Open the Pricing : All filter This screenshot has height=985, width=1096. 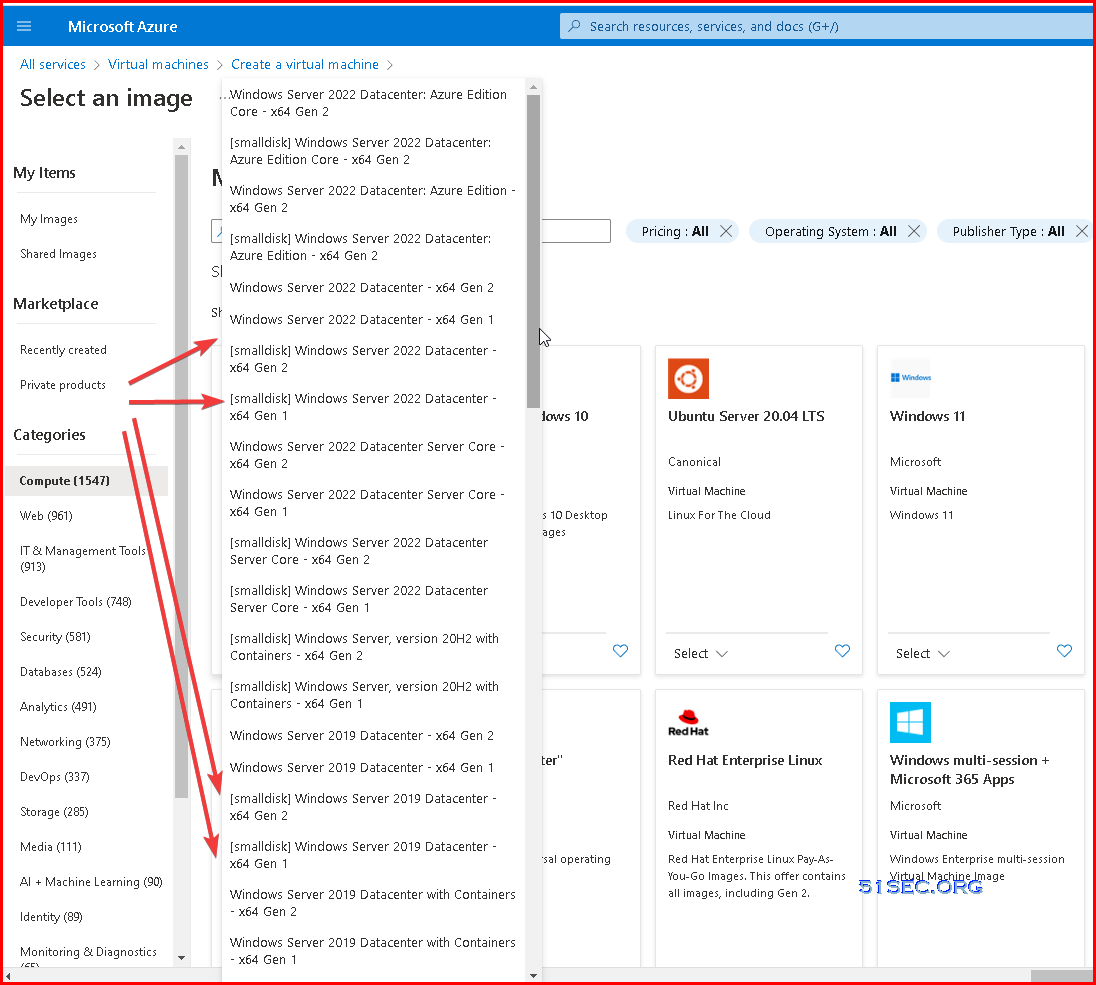(675, 231)
